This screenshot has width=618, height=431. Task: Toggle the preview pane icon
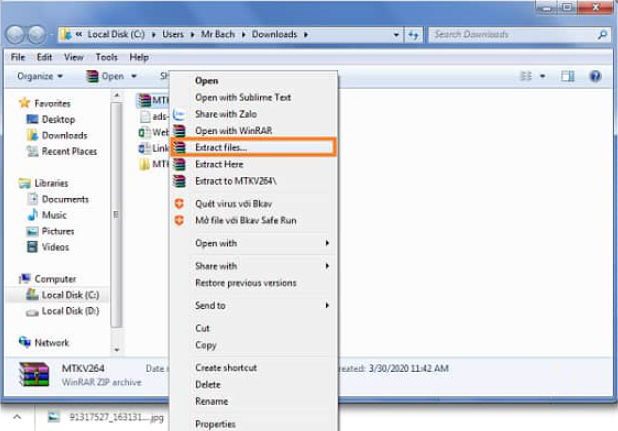[568, 76]
